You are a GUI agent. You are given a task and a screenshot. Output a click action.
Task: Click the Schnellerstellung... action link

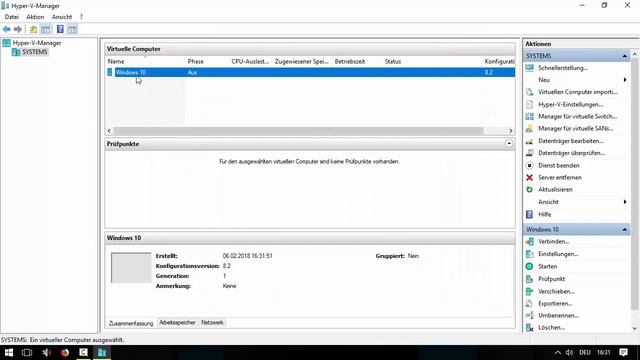563,68
